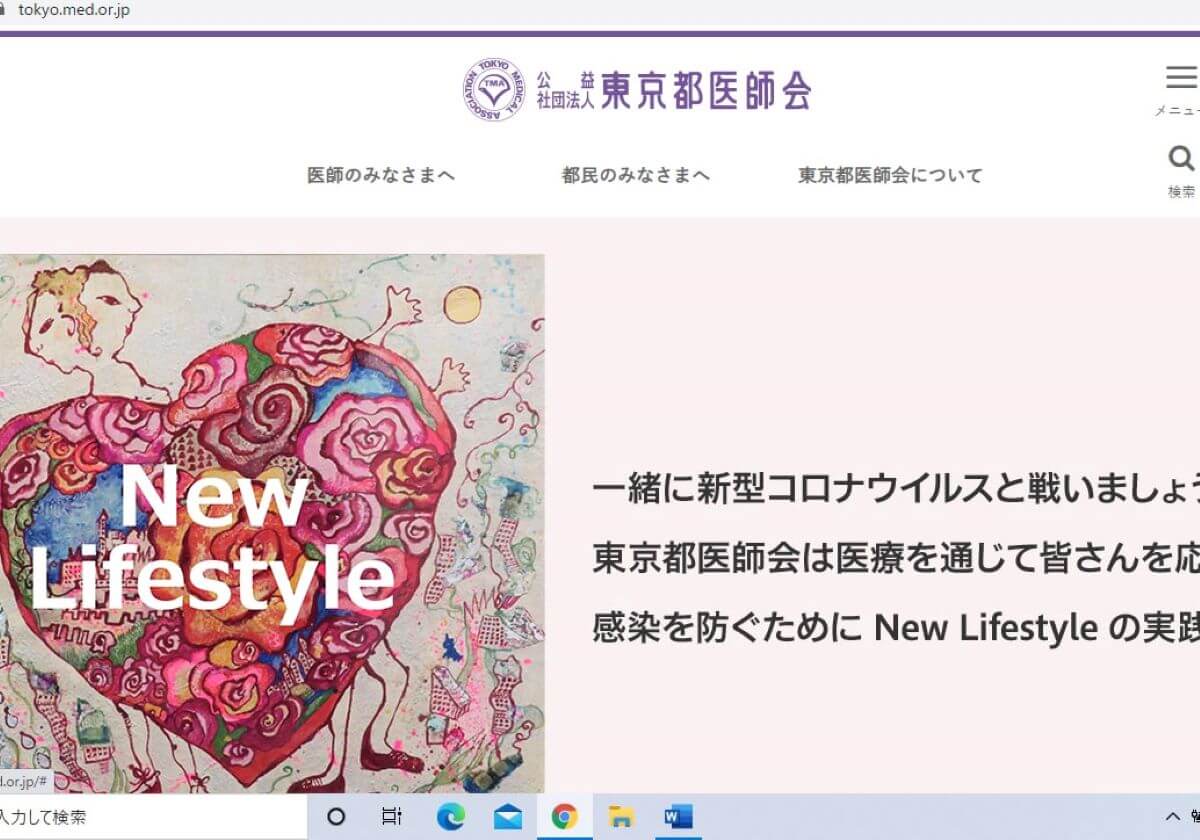Expand the system tray hidden icons arrow
The image size is (1200, 840).
click(x=1173, y=817)
